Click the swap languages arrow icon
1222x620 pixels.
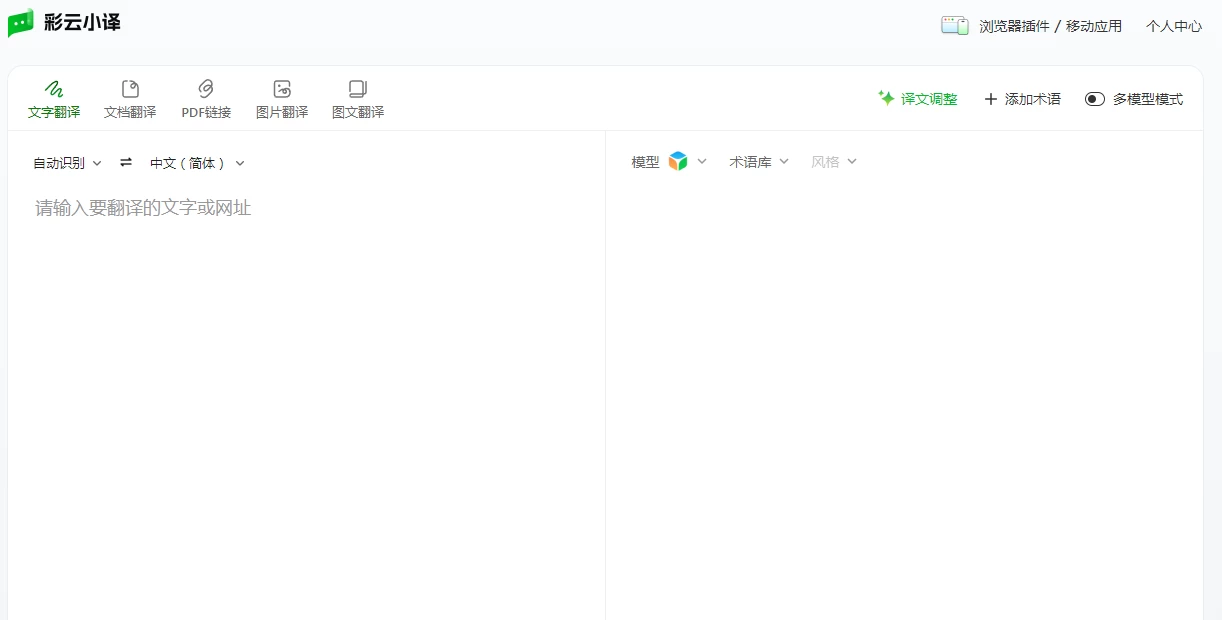pyautogui.click(x=124, y=162)
